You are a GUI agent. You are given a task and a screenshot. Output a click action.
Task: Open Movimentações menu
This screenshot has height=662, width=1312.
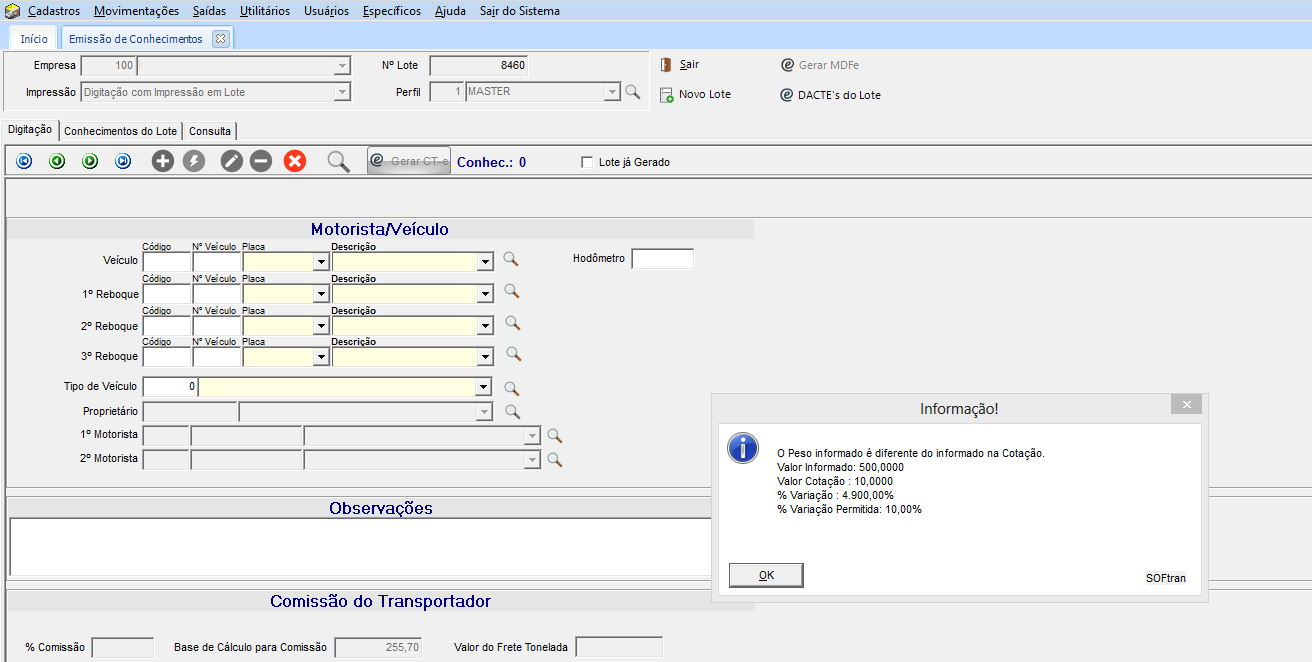coord(137,11)
